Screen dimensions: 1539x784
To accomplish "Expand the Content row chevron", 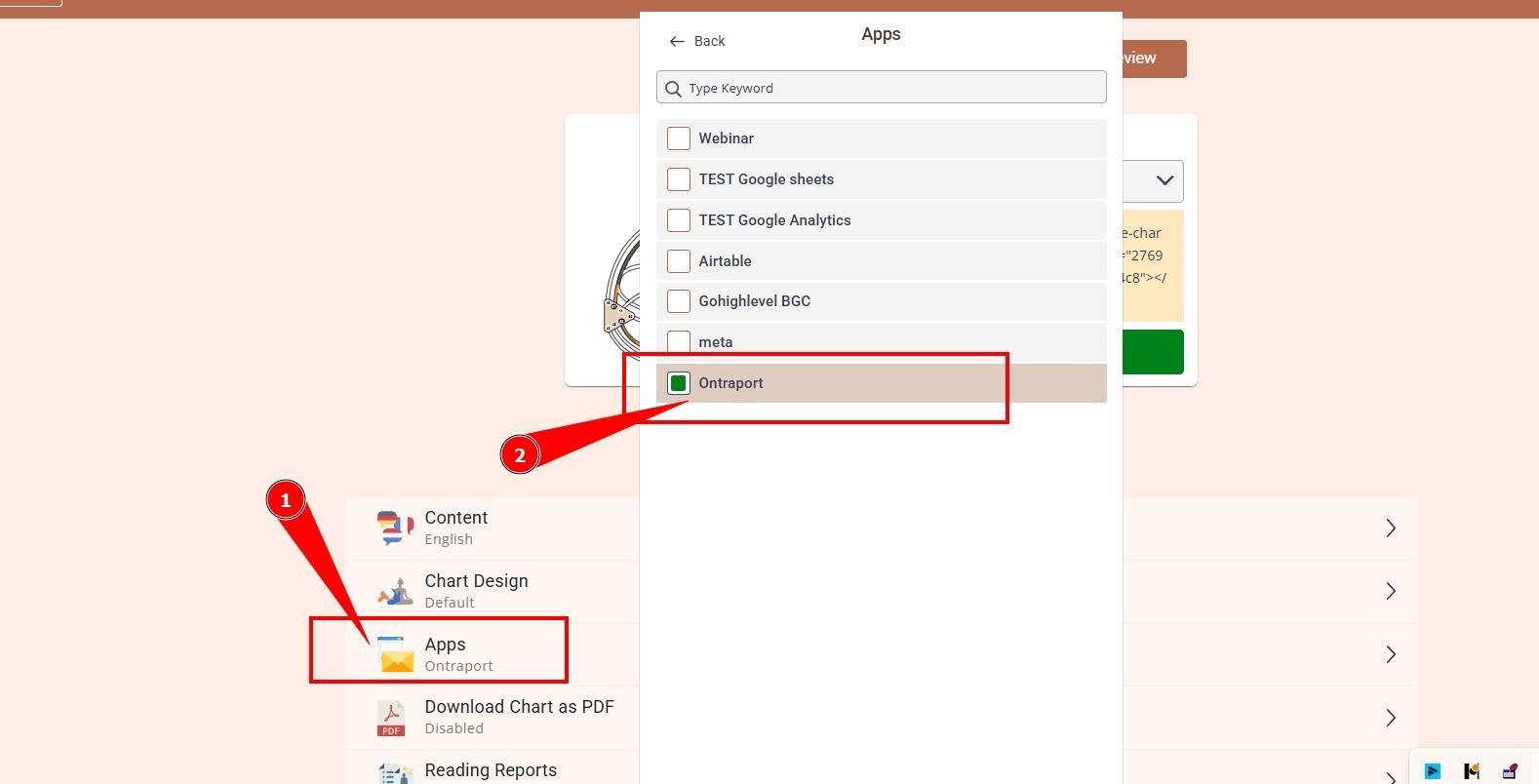I will 1391,529.
